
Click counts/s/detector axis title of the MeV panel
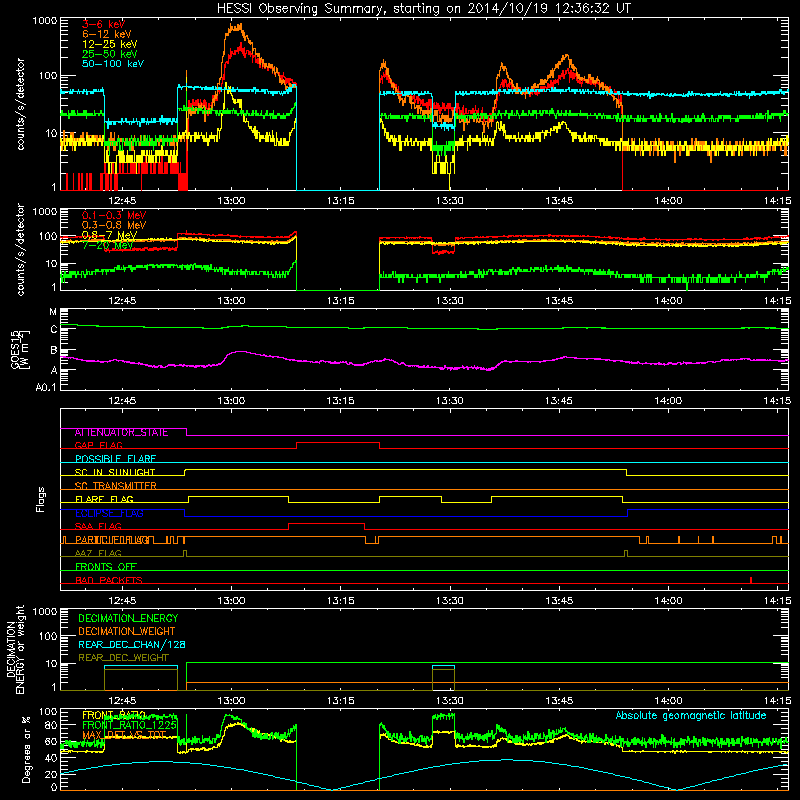coord(20,249)
